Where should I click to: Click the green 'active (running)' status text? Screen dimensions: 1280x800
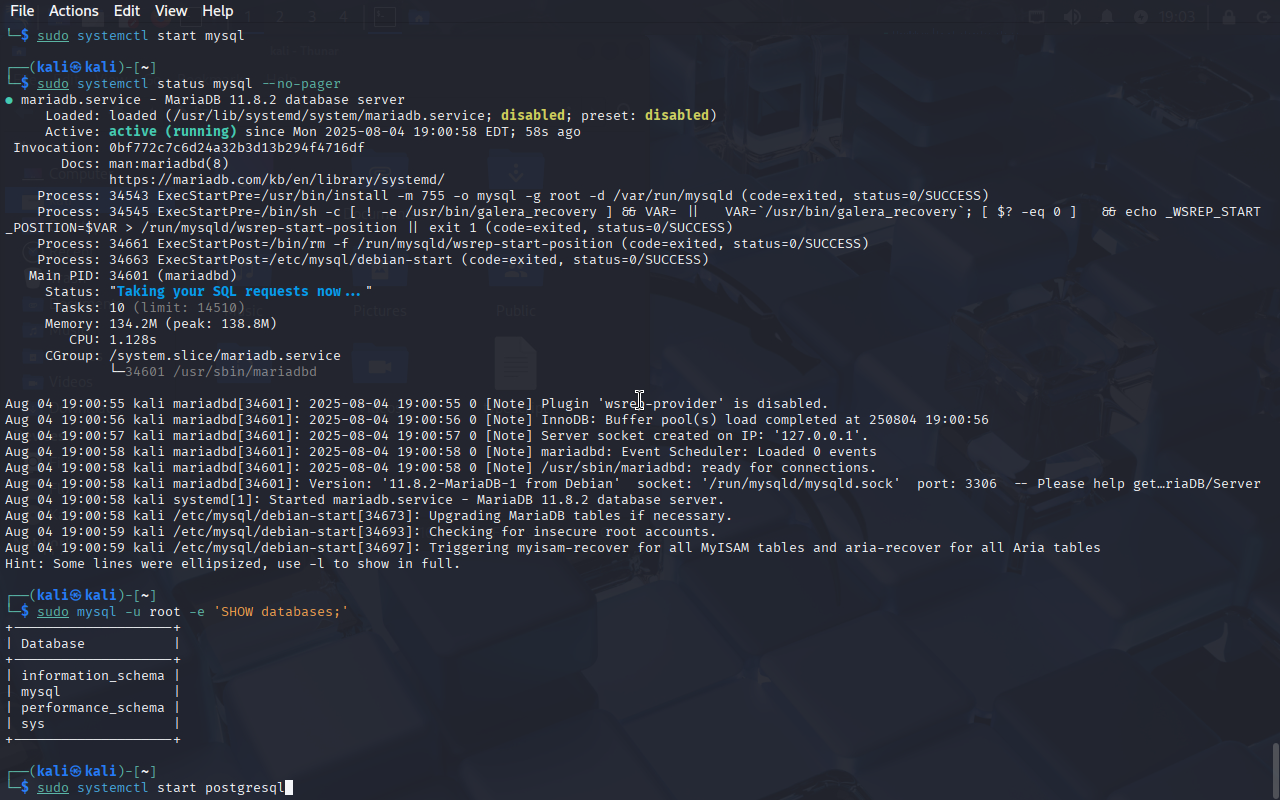pyautogui.click(x=173, y=132)
